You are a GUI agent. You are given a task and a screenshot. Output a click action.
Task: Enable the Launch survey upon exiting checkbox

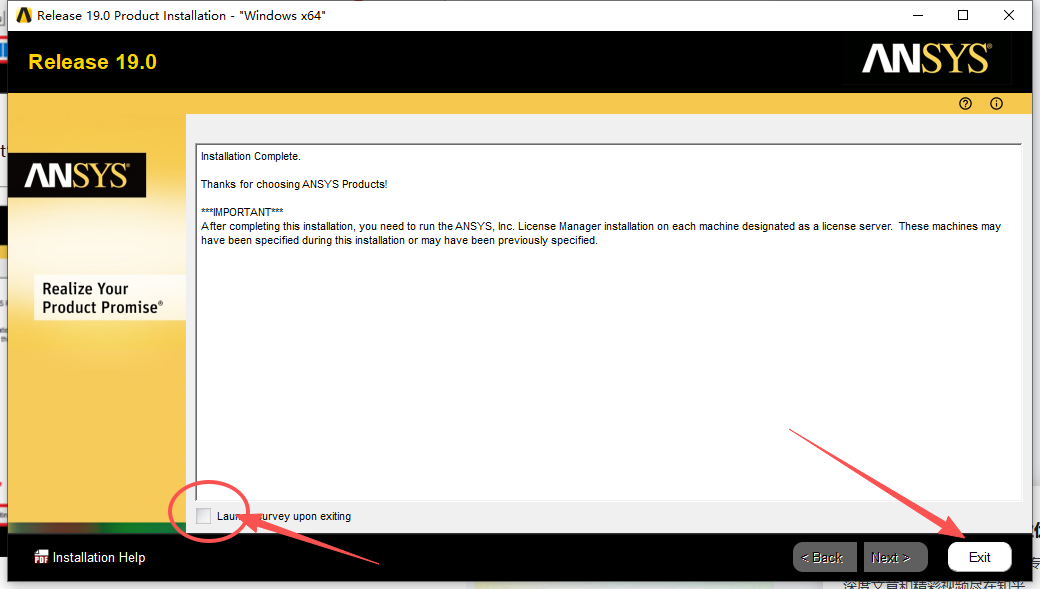tap(204, 516)
